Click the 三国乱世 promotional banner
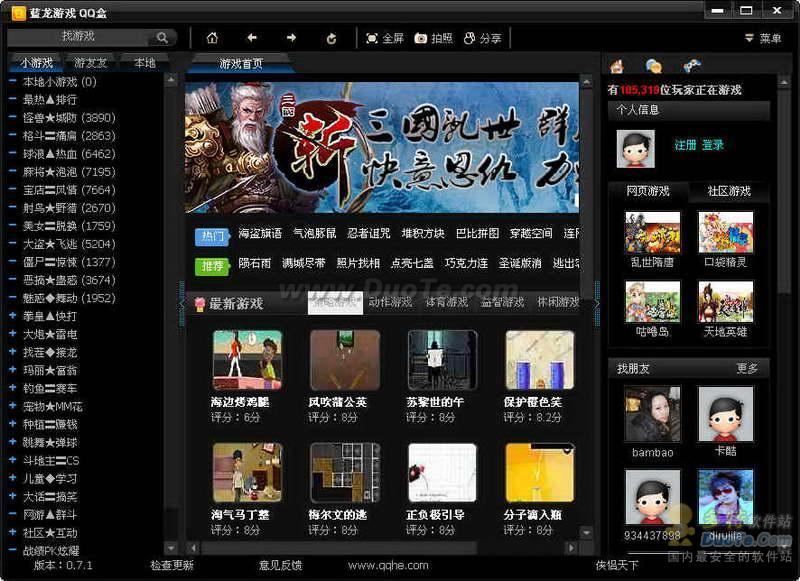The width and height of the screenshot is (800, 581). pyautogui.click(x=382, y=147)
